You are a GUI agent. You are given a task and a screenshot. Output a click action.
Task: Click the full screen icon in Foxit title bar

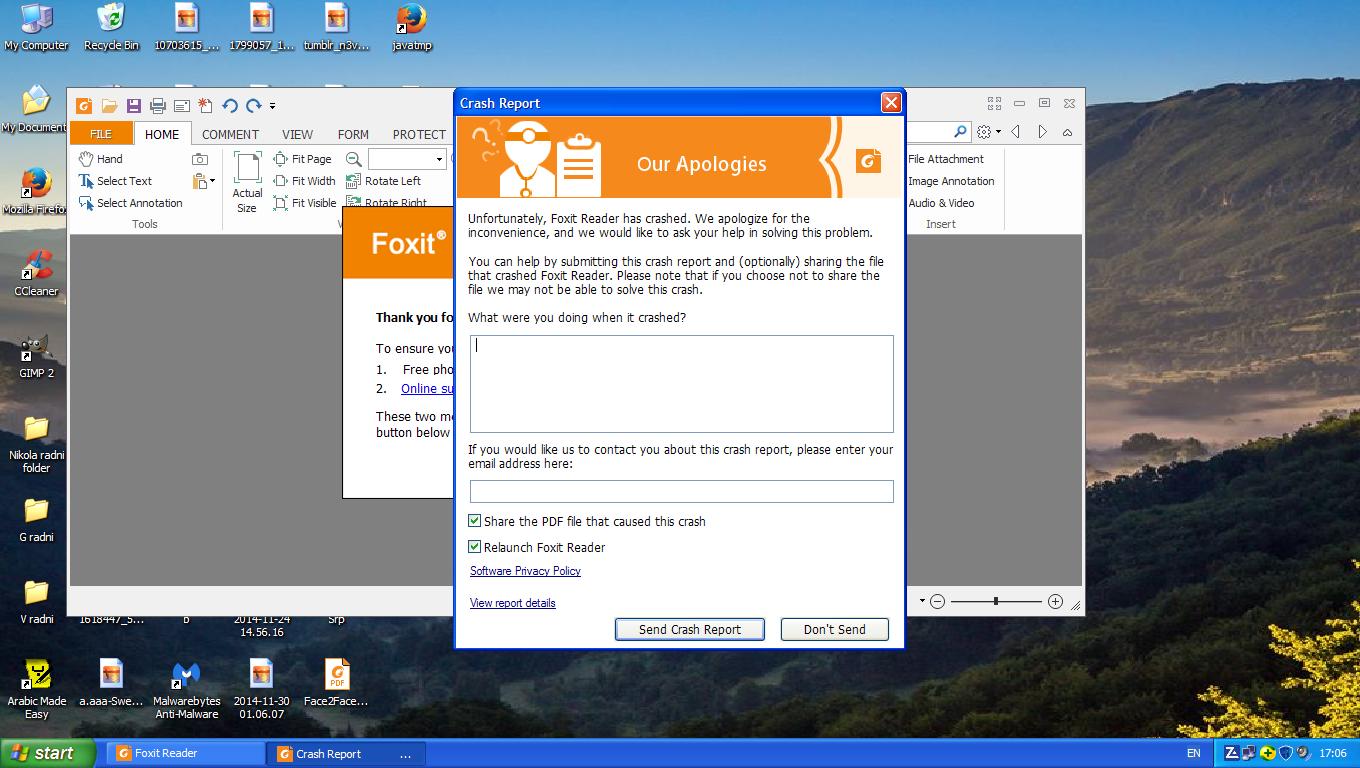(x=994, y=103)
